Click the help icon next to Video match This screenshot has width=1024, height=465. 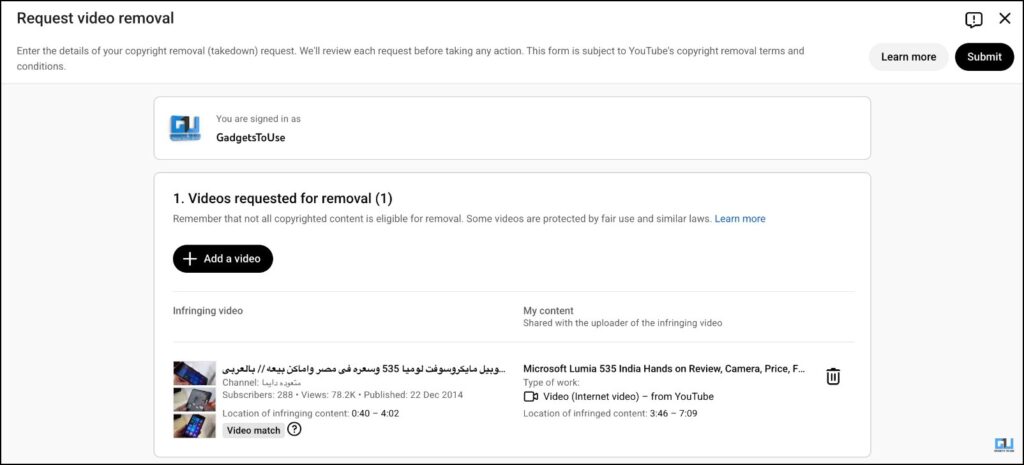tap(294, 429)
